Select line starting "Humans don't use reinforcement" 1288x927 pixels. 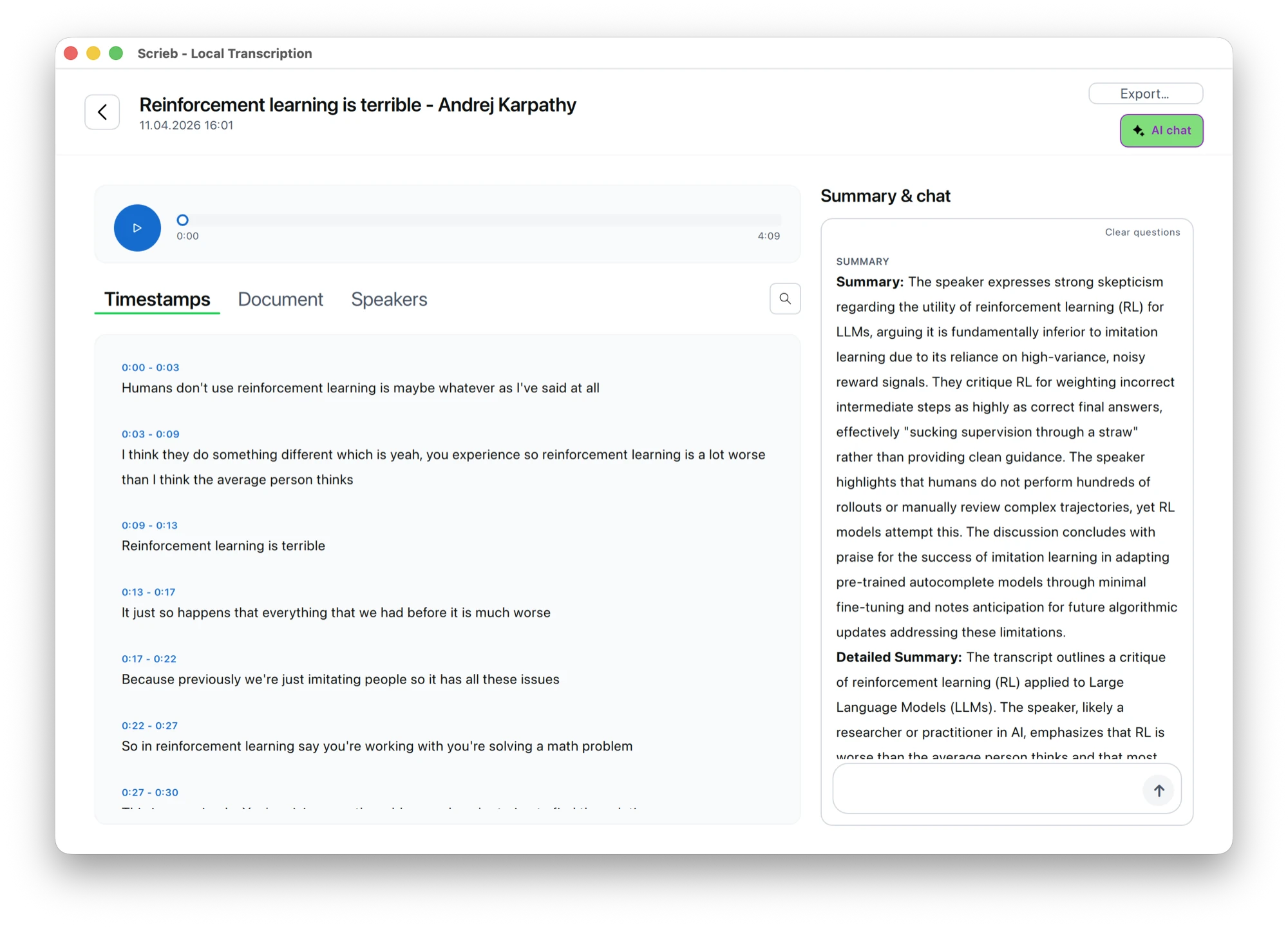(x=361, y=388)
